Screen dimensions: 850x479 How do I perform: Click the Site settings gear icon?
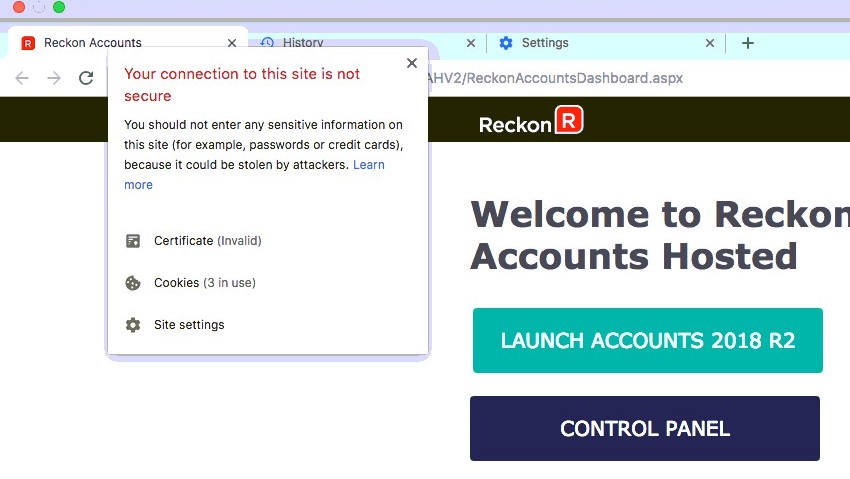click(133, 325)
